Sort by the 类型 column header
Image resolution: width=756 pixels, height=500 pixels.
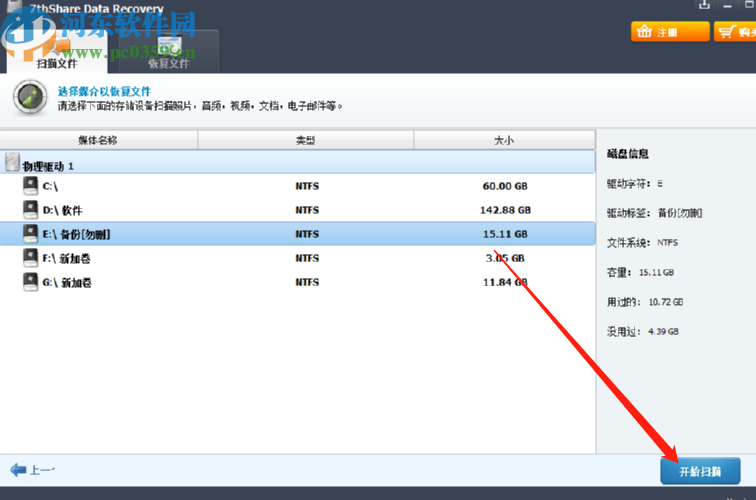coord(306,140)
